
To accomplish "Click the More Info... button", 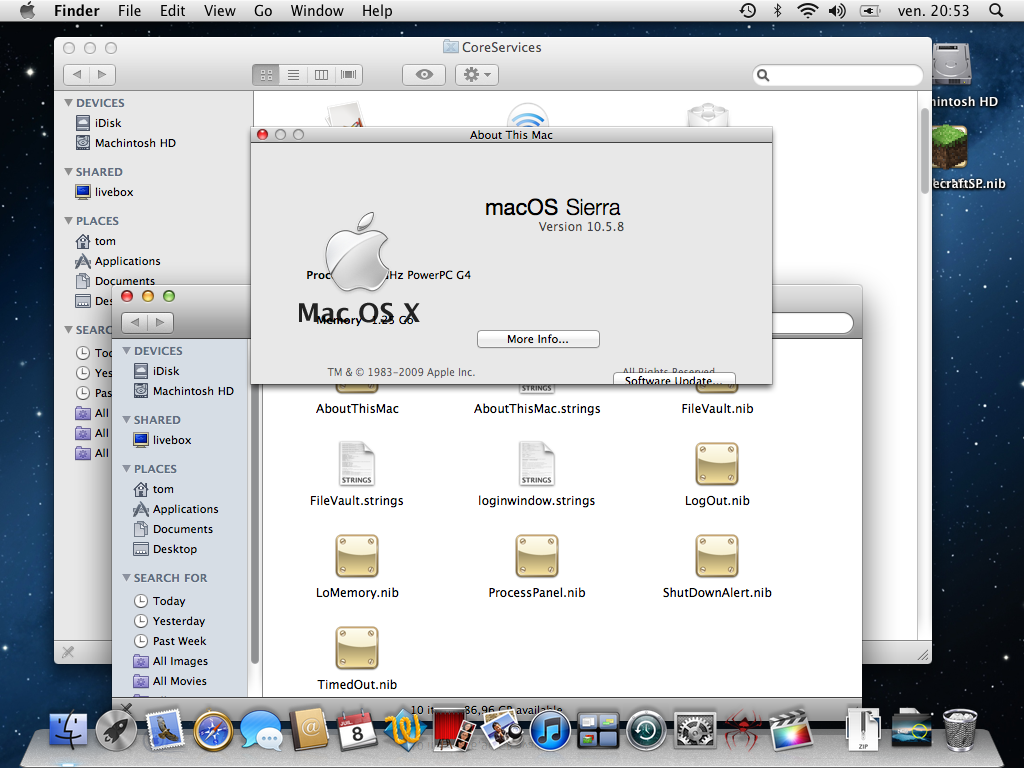I will click(538, 339).
